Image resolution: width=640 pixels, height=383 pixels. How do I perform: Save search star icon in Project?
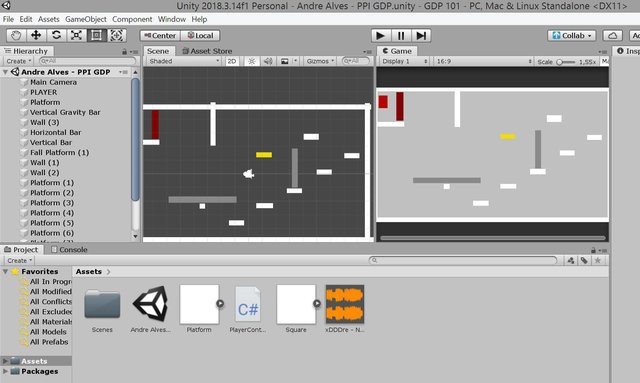coord(598,260)
